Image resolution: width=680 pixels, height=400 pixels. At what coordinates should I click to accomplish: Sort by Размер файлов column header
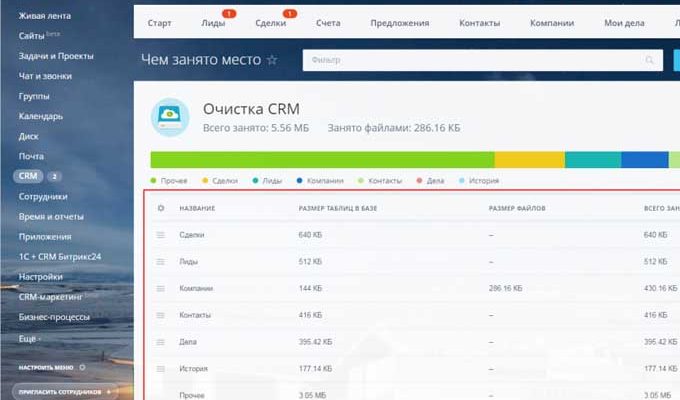[x=516, y=208]
